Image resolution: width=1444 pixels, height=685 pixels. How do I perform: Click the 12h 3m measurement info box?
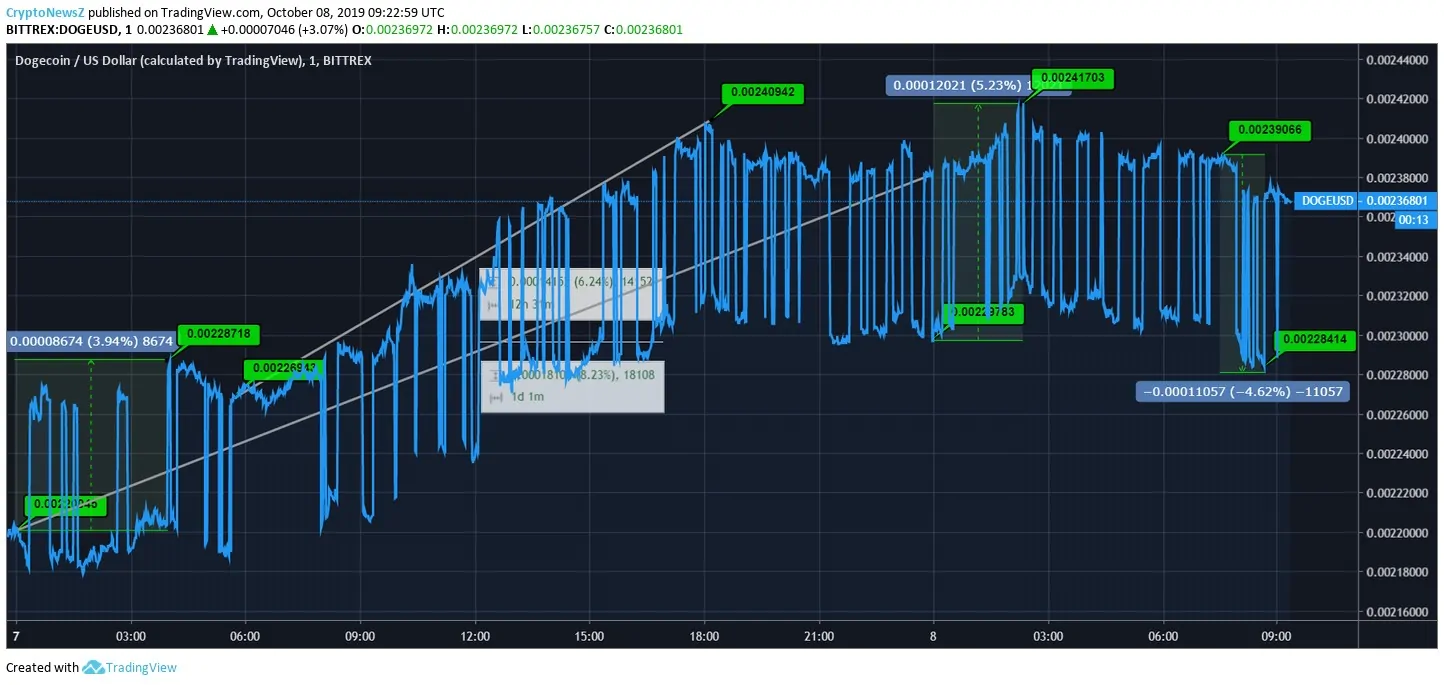[x=570, y=294]
